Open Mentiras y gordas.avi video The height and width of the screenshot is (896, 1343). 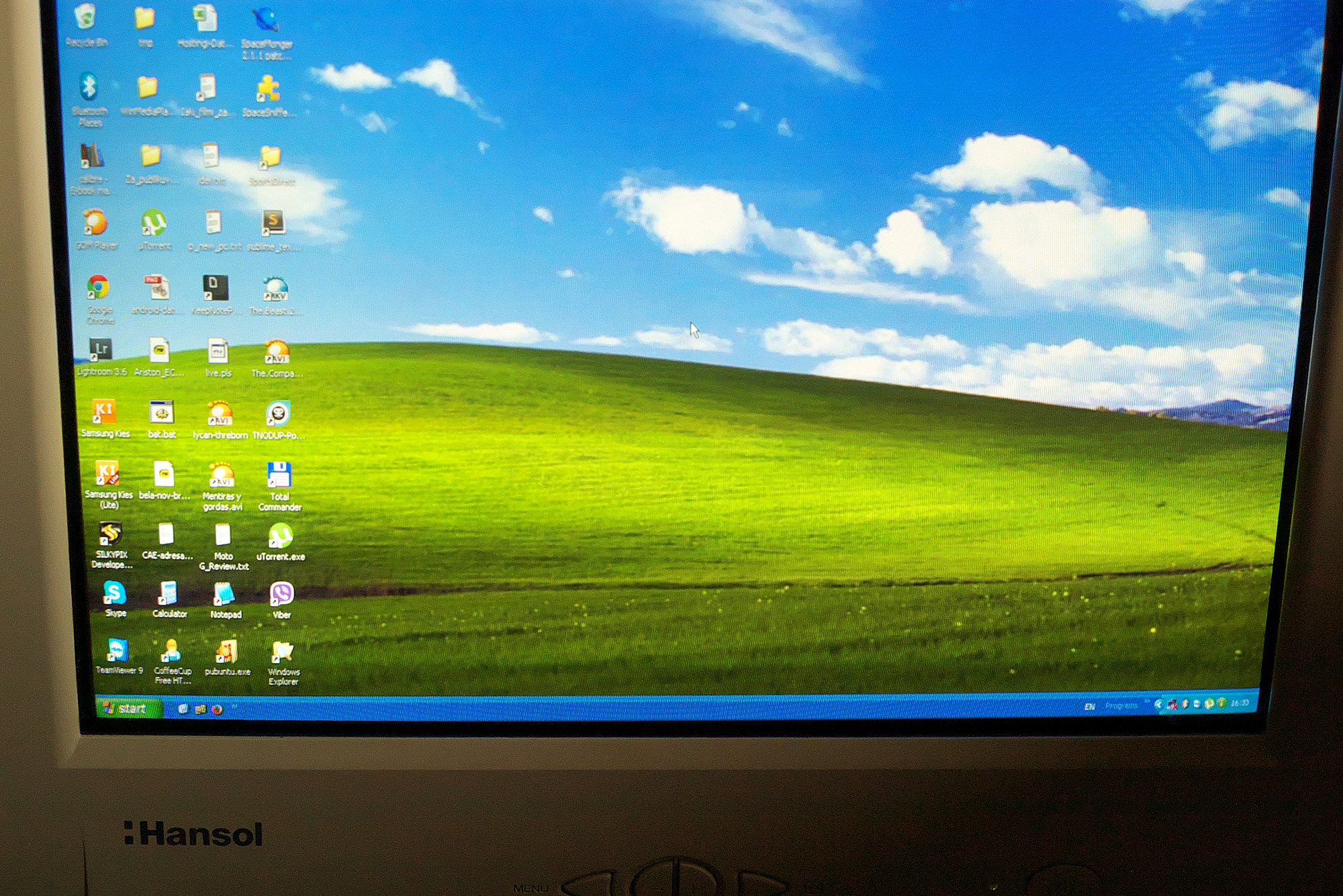pos(222,487)
